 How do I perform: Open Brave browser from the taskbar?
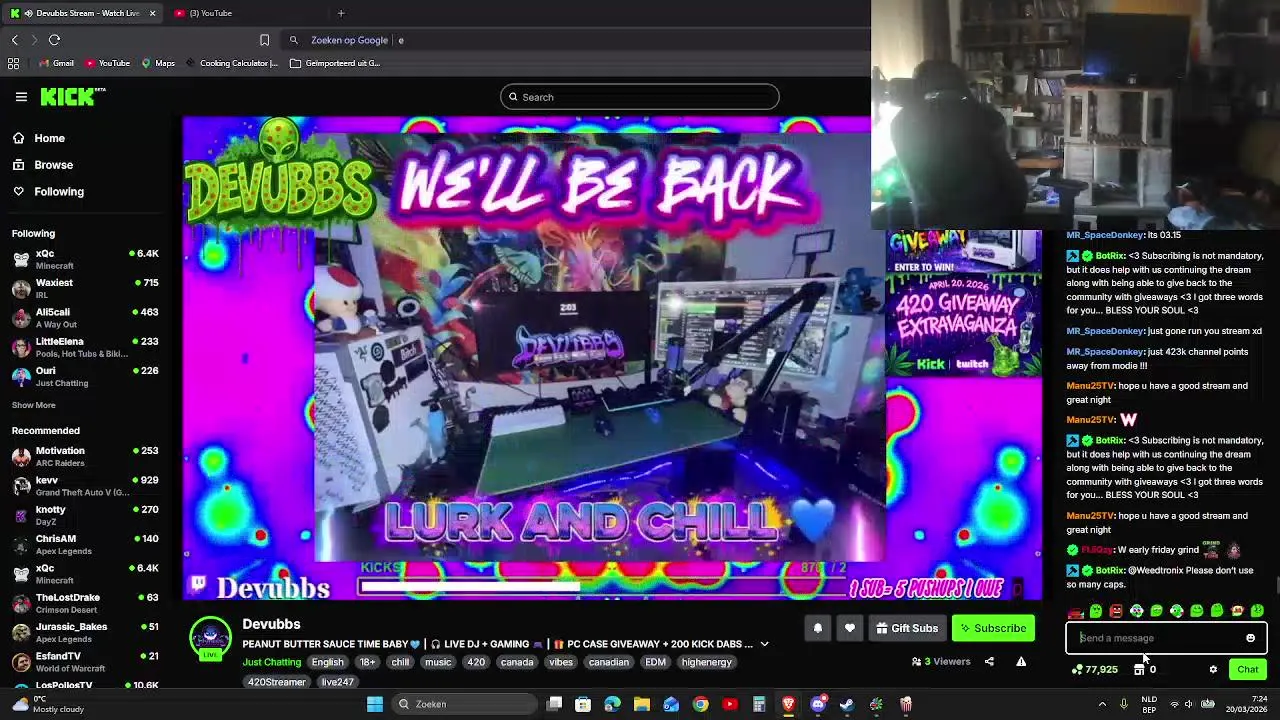coord(789,704)
